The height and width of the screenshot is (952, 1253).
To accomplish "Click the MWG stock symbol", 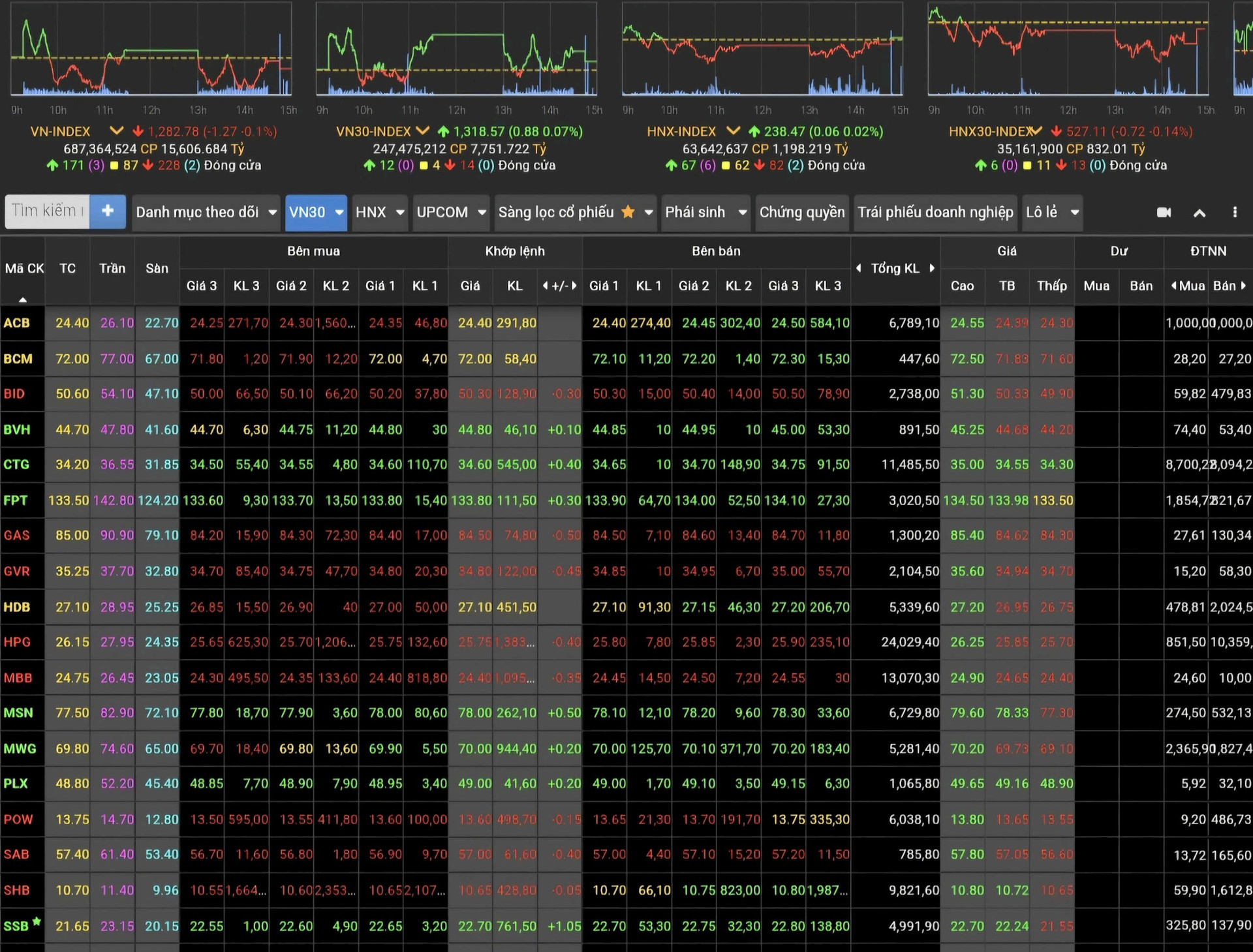I will tap(20, 749).
